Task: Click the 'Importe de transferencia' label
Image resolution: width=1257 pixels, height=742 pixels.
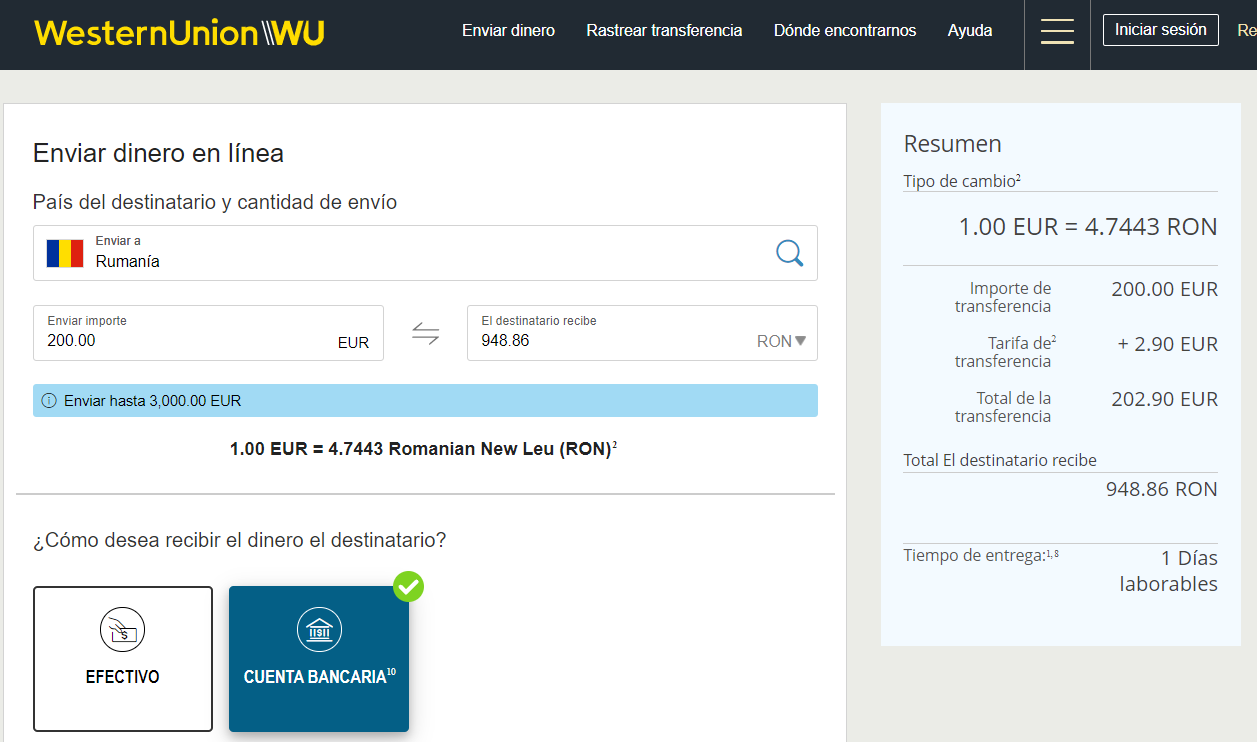Action: [1003, 297]
